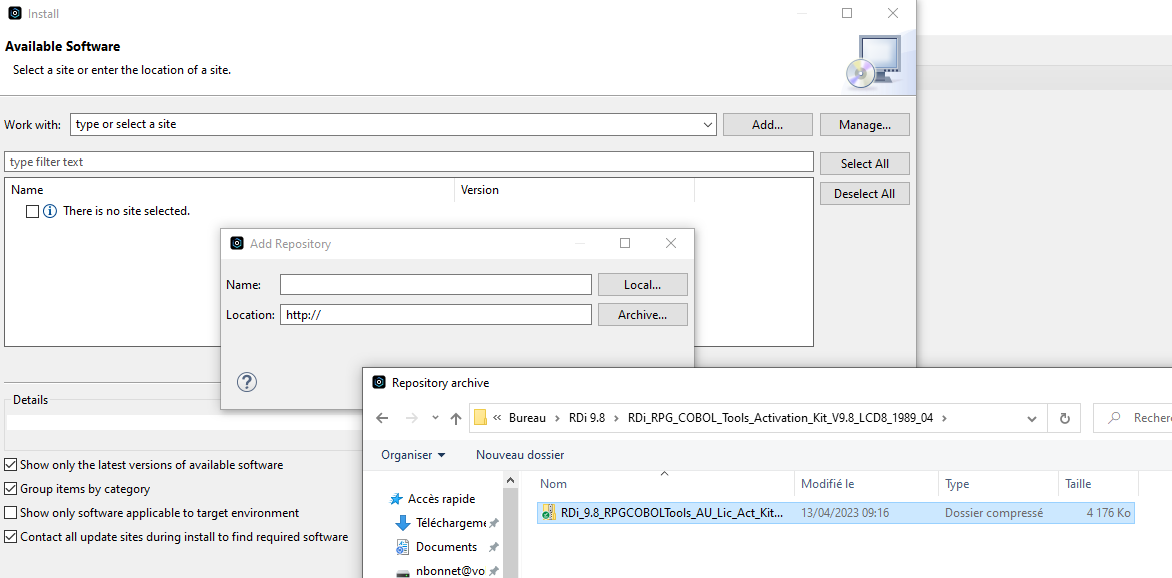Click the up arrow of the sidebar scrollbar
The width and height of the screenshot is (1172, 578).
click(511, 480)
